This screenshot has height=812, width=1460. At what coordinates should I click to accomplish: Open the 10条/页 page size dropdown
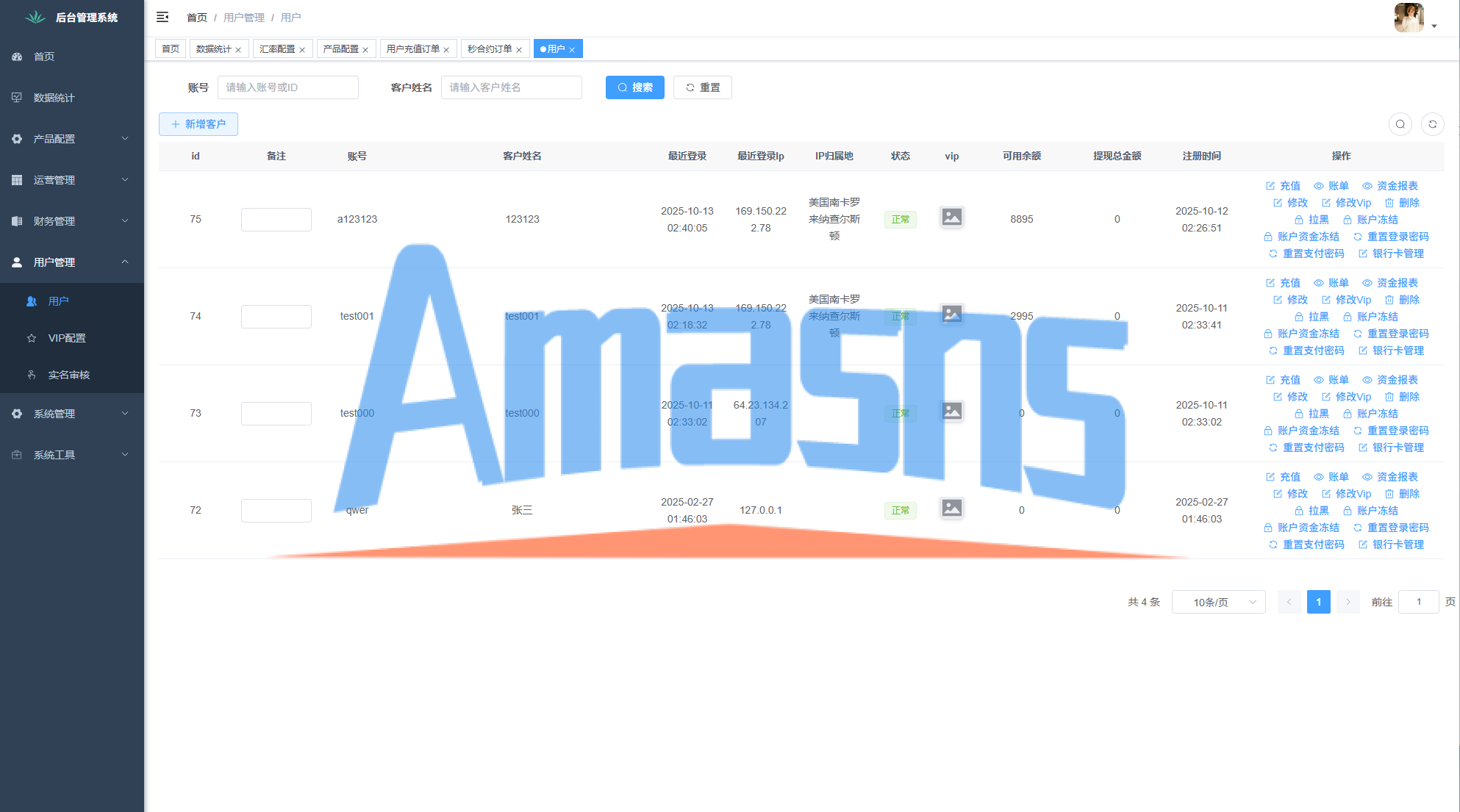1218,602
